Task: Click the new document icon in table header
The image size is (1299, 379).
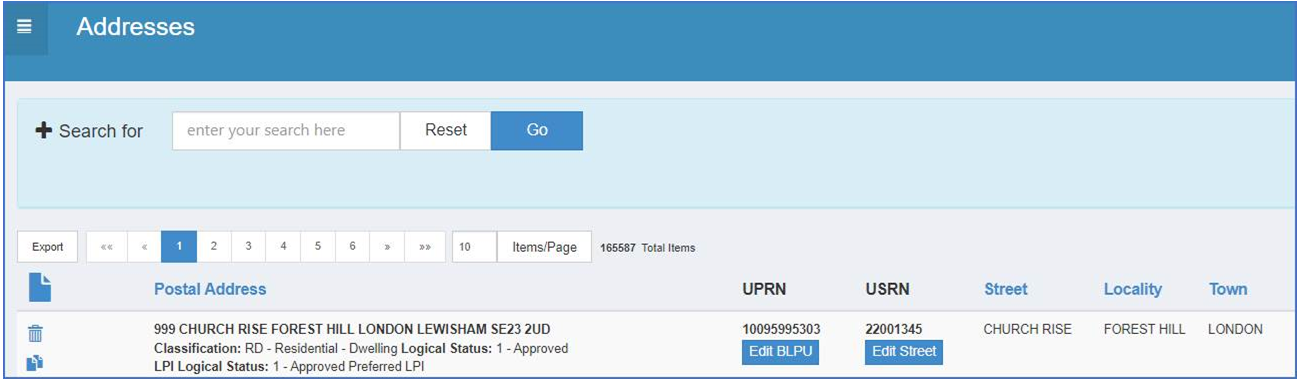Action: point(39,288)
